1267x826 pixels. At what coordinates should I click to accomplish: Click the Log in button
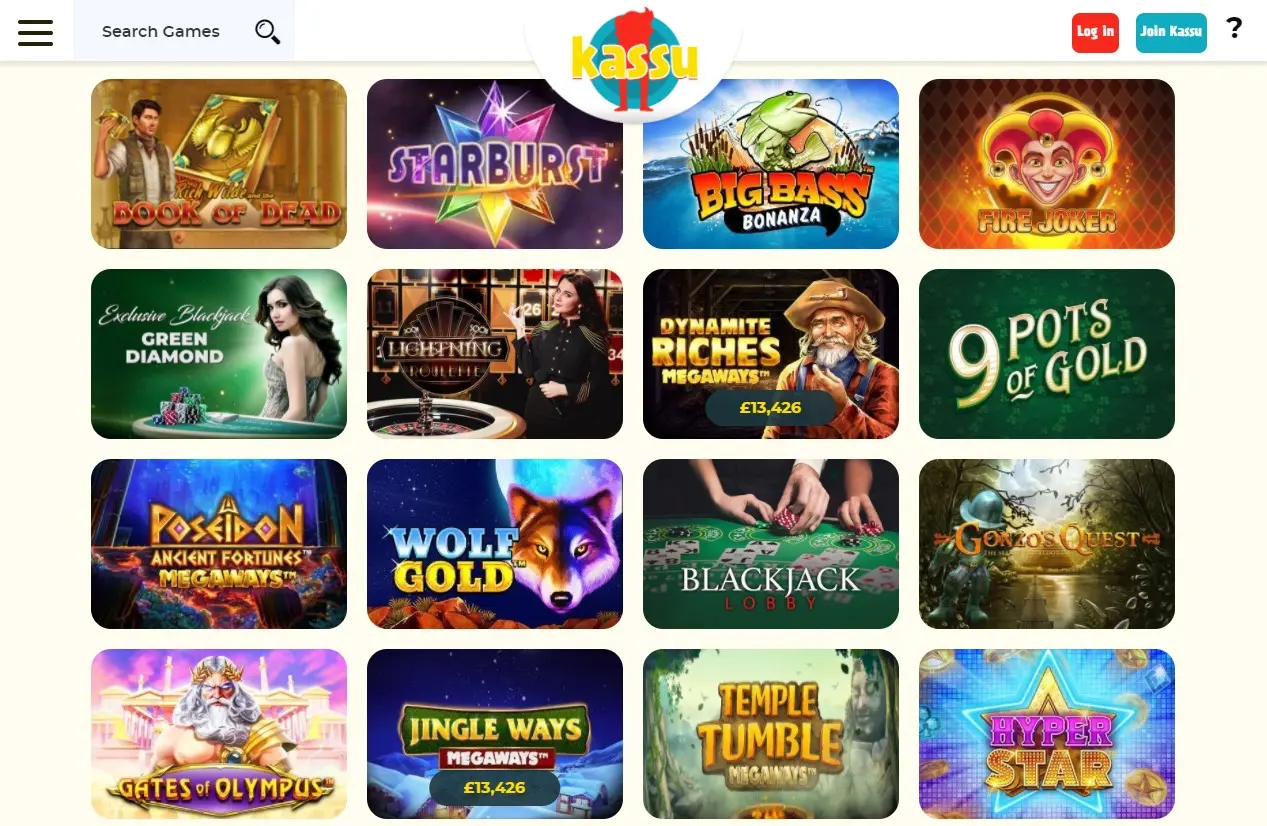1095,32
